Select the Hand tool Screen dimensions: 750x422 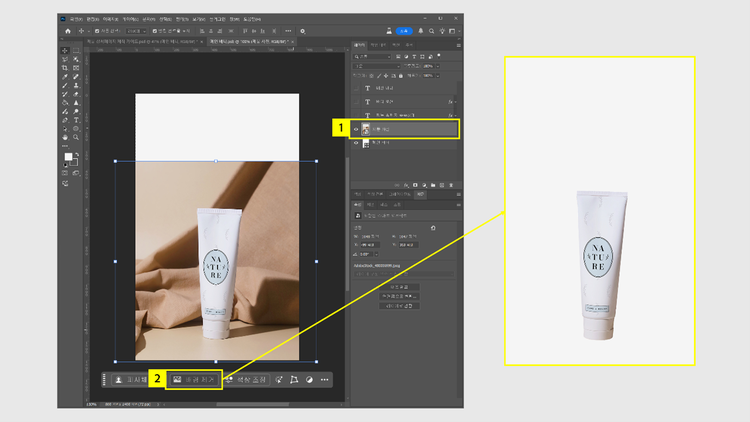[x=66, y=137]
